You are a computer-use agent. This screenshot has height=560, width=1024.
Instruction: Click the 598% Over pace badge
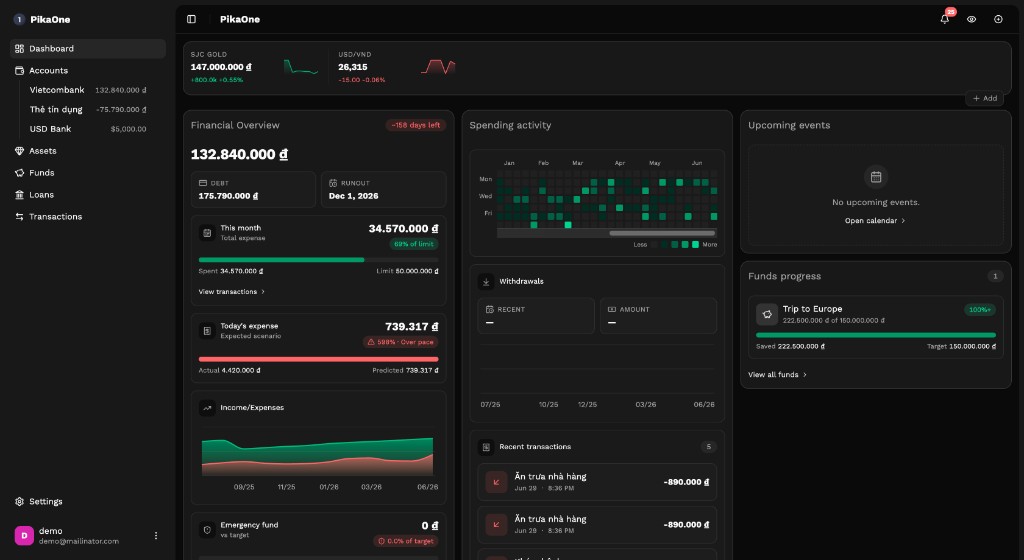point(400,342)
